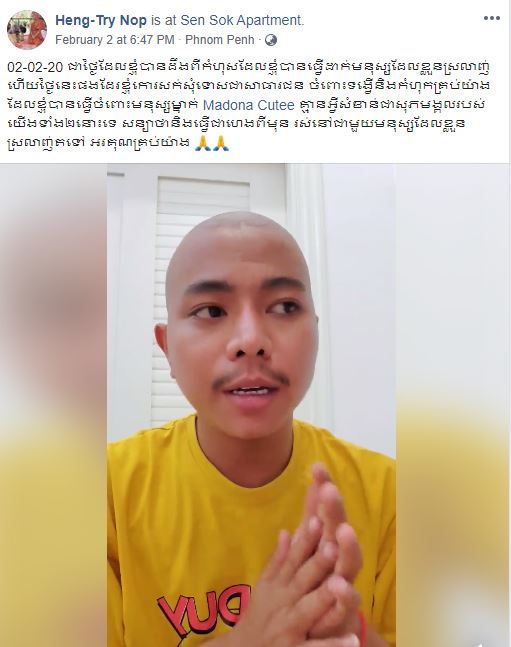Open the Phnom Penh location link
Screen dimensions: 511x647
[x=220, y=40]
